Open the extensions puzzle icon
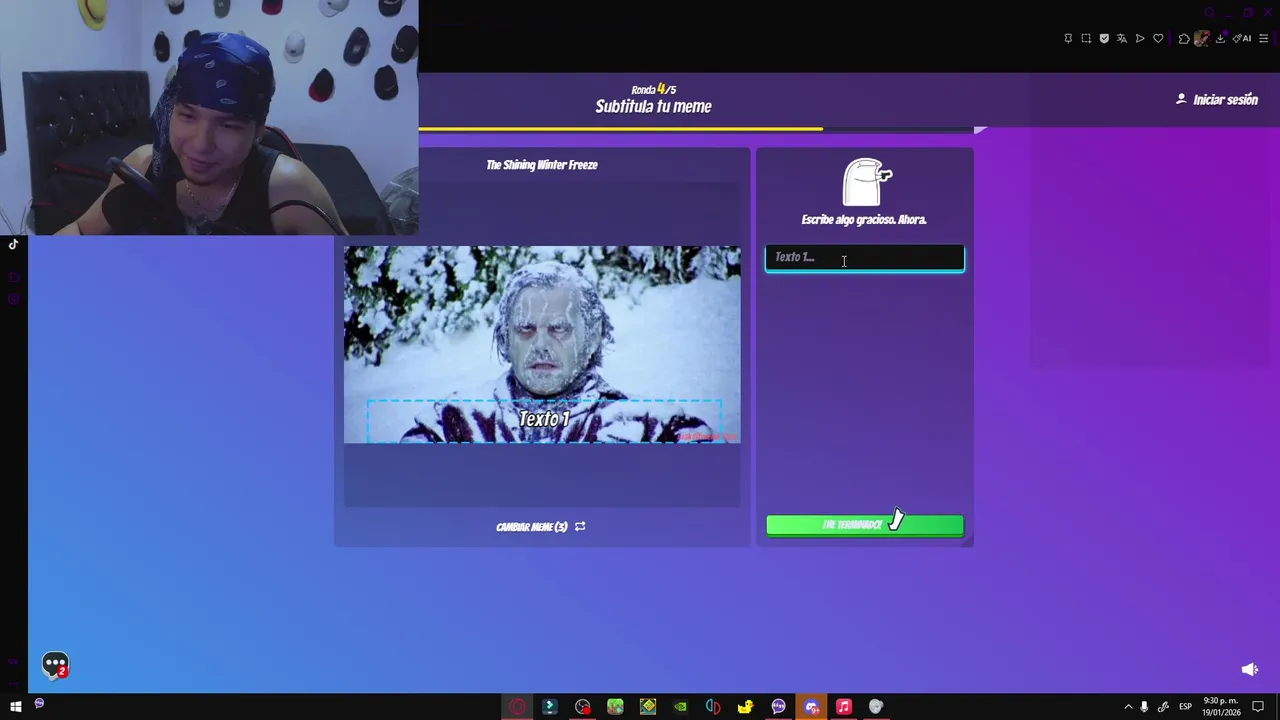The width and height of the screenshot is (1280, 720). tap(1184, 38)
